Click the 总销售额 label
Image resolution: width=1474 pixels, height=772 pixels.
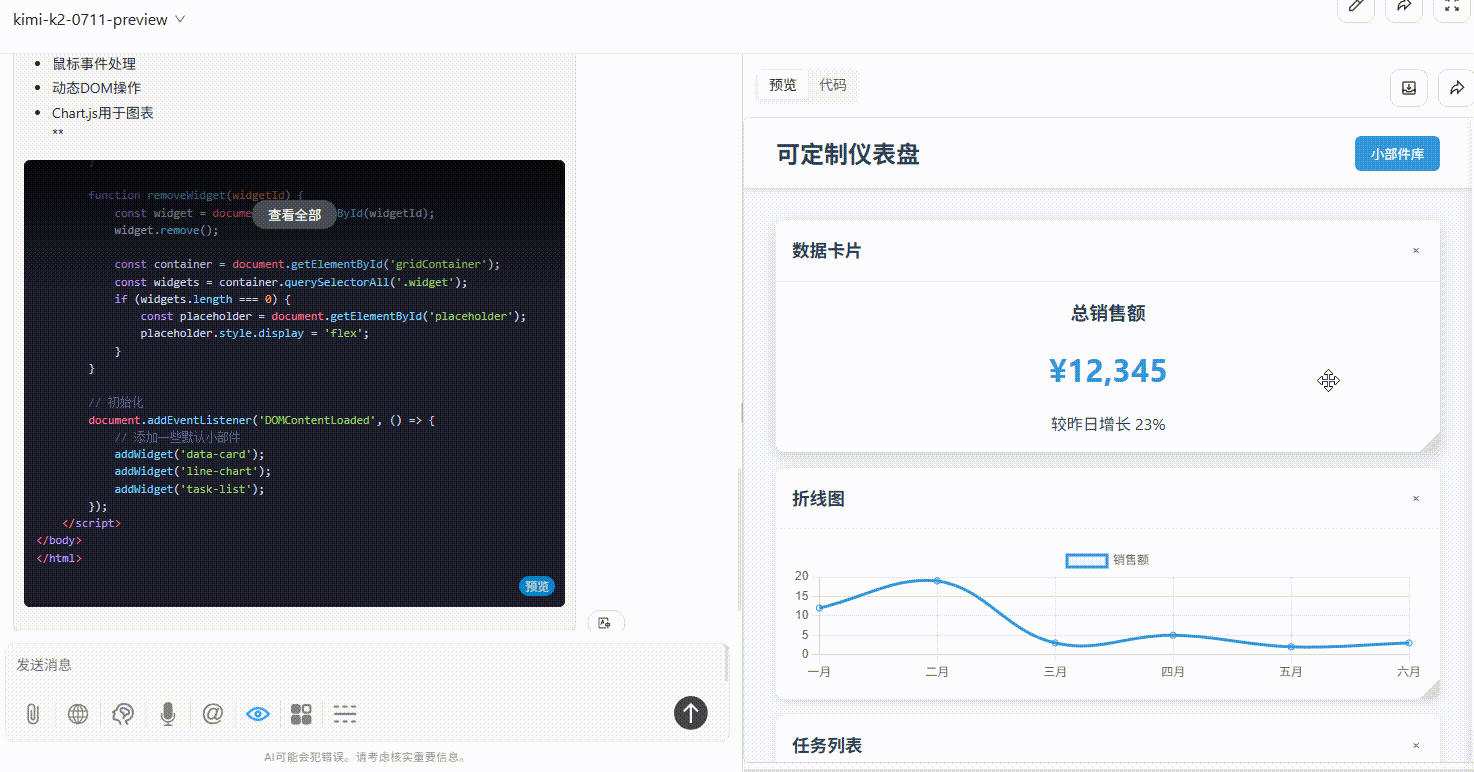(x=1108, y=313)
